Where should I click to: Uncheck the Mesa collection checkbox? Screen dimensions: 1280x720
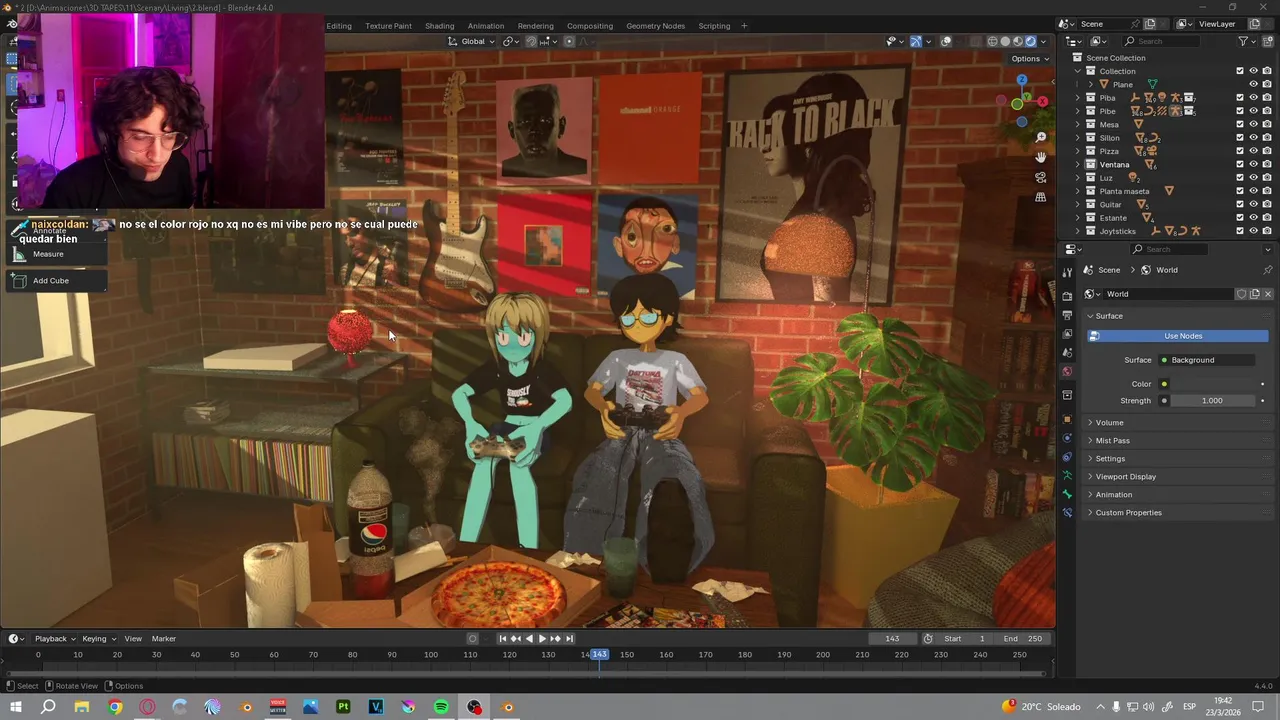(x=1240, y=124)
